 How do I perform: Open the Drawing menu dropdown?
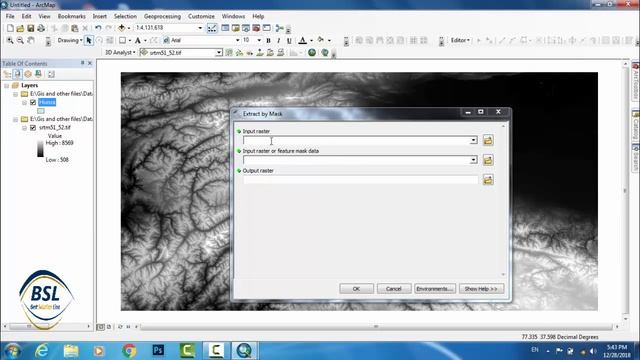click(x=70, y=40)
